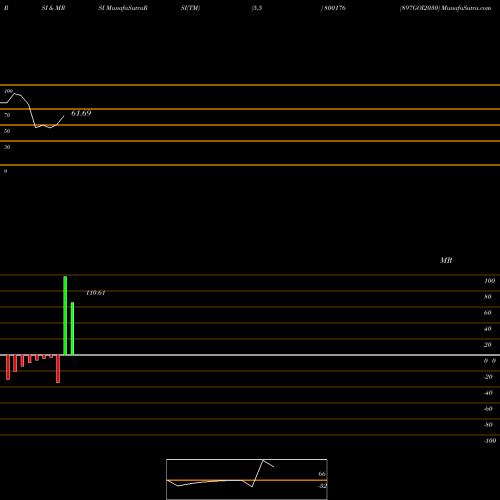The image size is (500, 500).
Task: Click the 32 label in mini chart
Action: [322, 486]
